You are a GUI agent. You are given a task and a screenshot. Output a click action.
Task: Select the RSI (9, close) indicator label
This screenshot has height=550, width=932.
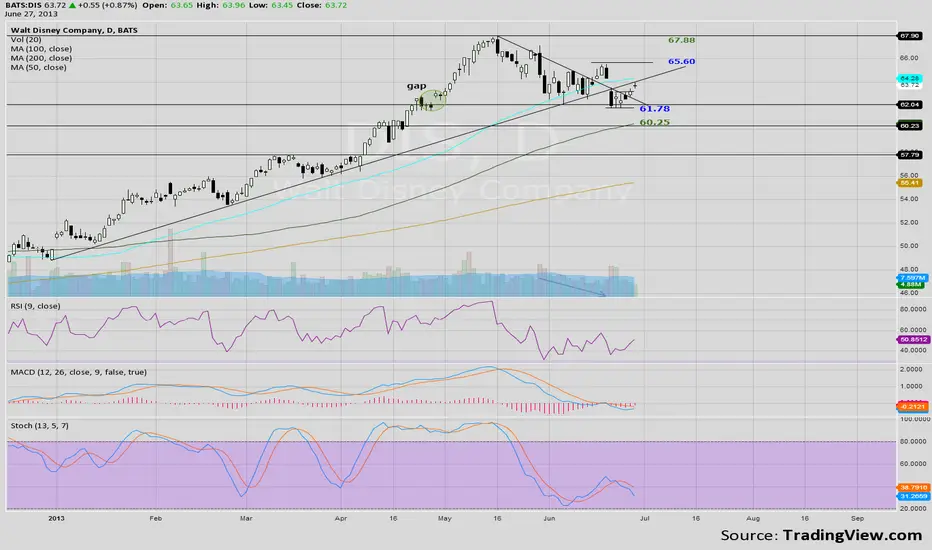click(35, 306)
